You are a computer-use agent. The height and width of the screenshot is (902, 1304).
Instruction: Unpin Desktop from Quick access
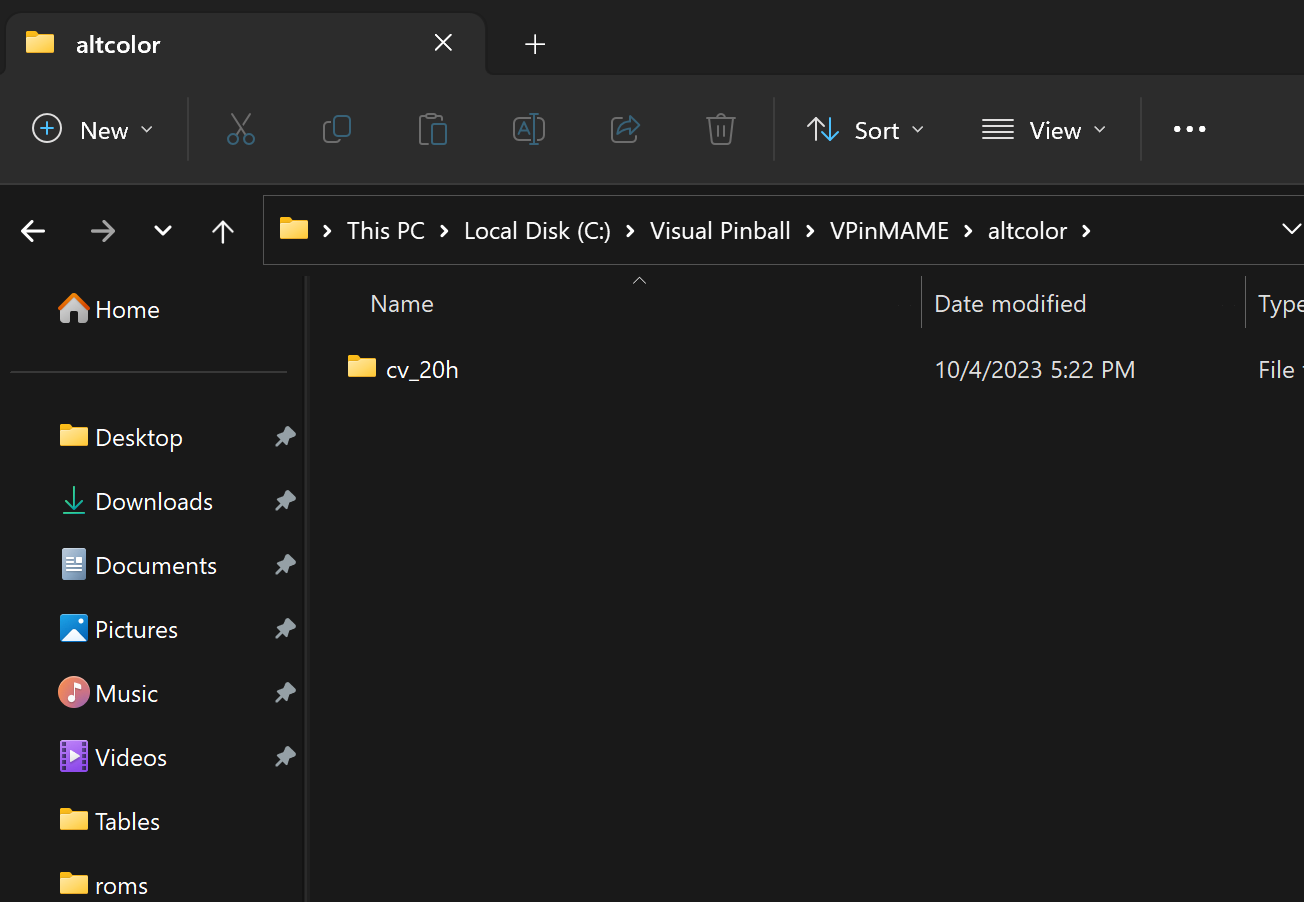(x=285, y=437)
